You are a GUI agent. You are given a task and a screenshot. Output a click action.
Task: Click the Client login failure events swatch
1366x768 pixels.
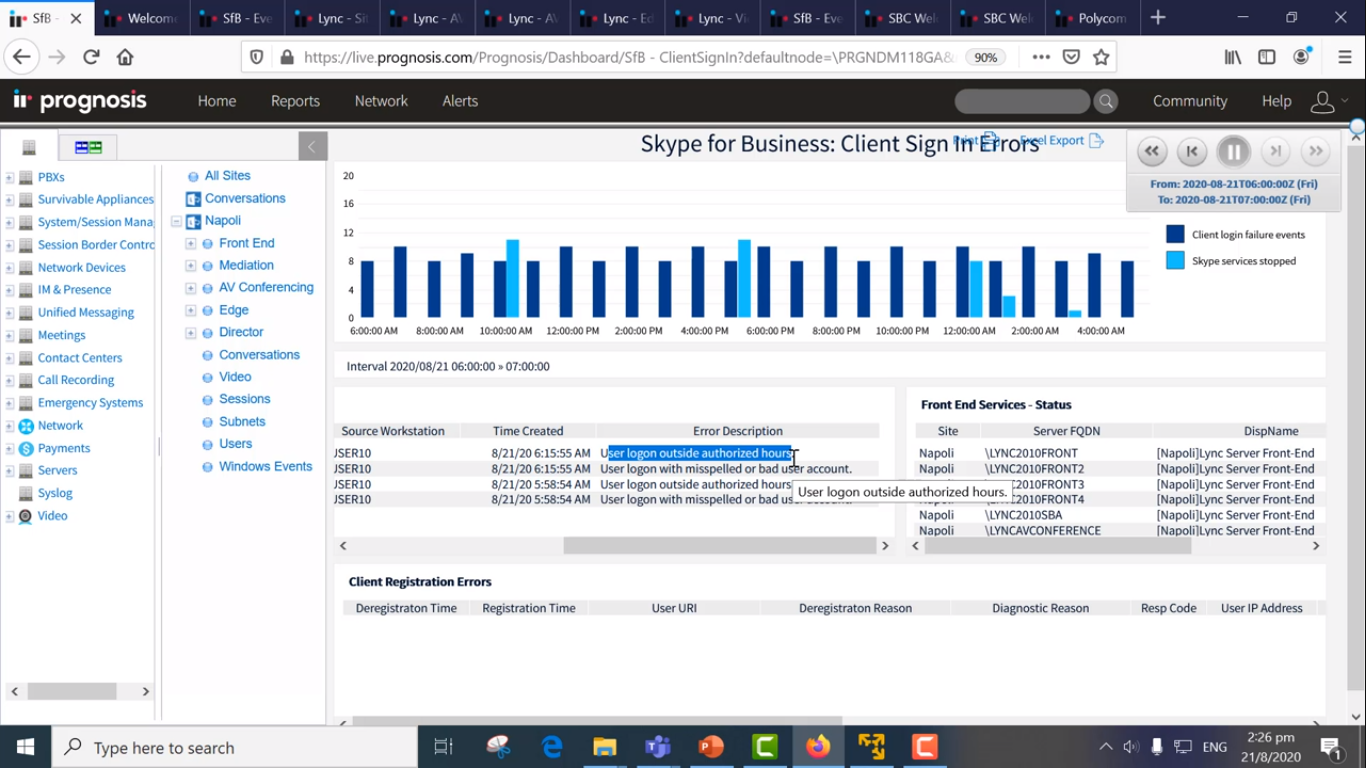pyautogui.click(x=1175, y=234)
